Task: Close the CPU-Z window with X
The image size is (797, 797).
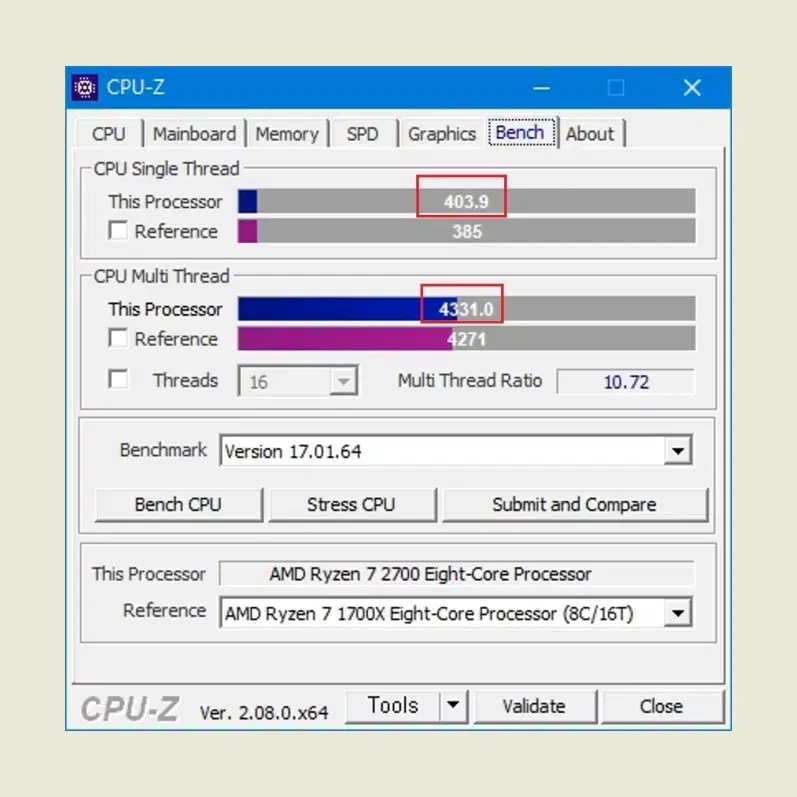Action: point(692,88)
